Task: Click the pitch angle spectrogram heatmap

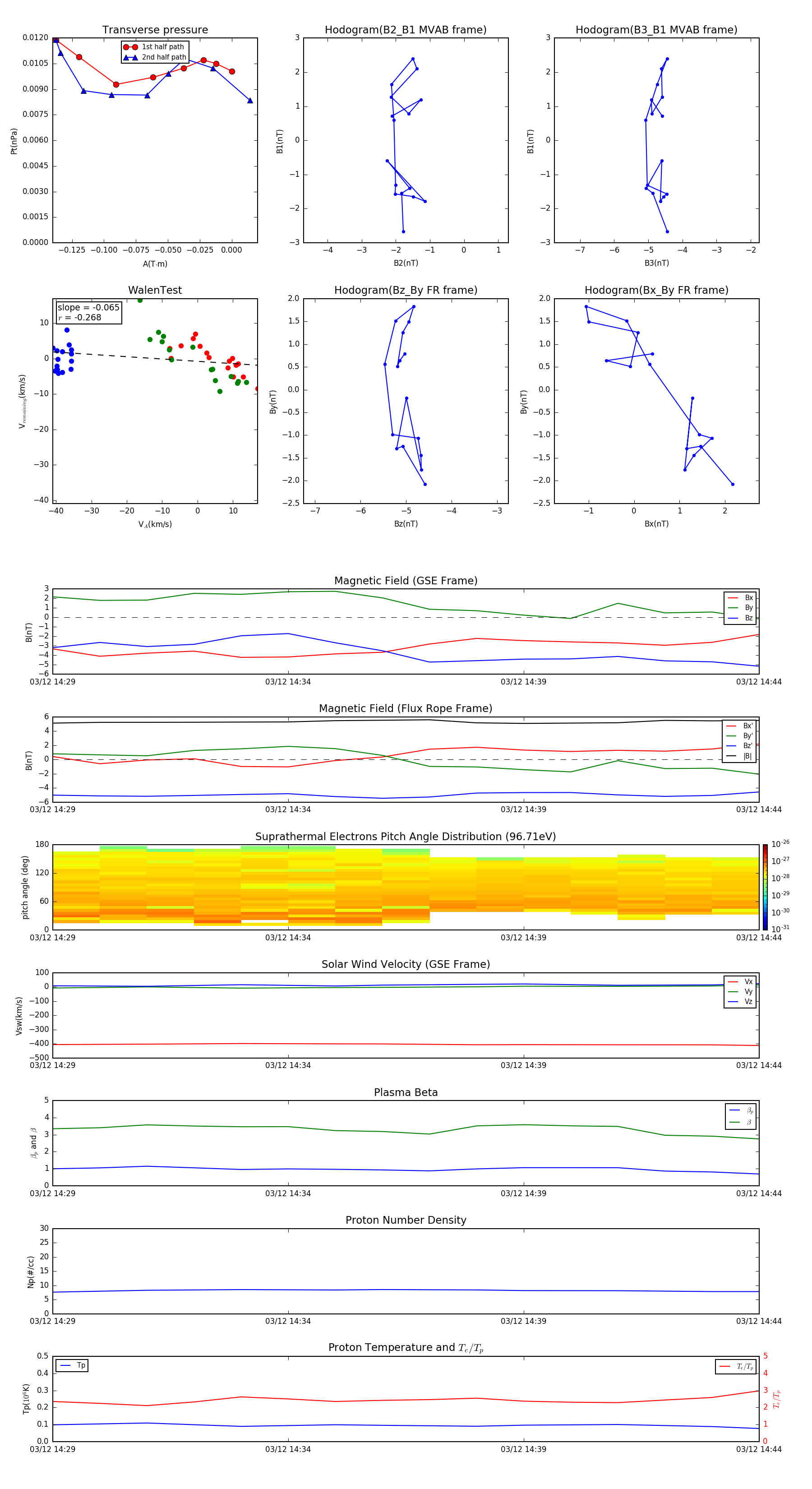Action: coord(406,887)
